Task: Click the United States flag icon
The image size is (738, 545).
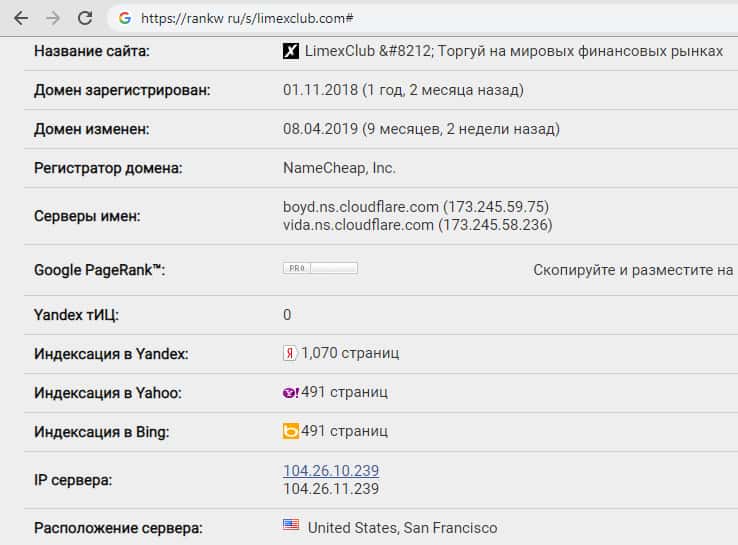Action: 291,526
